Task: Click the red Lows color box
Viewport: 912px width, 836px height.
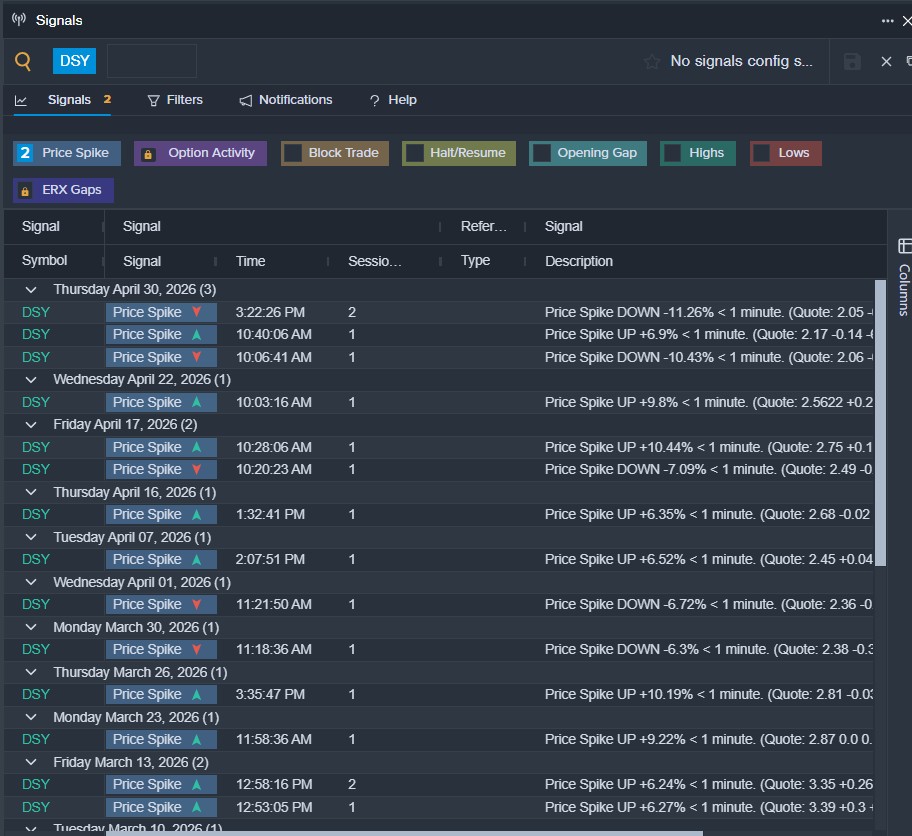Action: pos(761,153)
